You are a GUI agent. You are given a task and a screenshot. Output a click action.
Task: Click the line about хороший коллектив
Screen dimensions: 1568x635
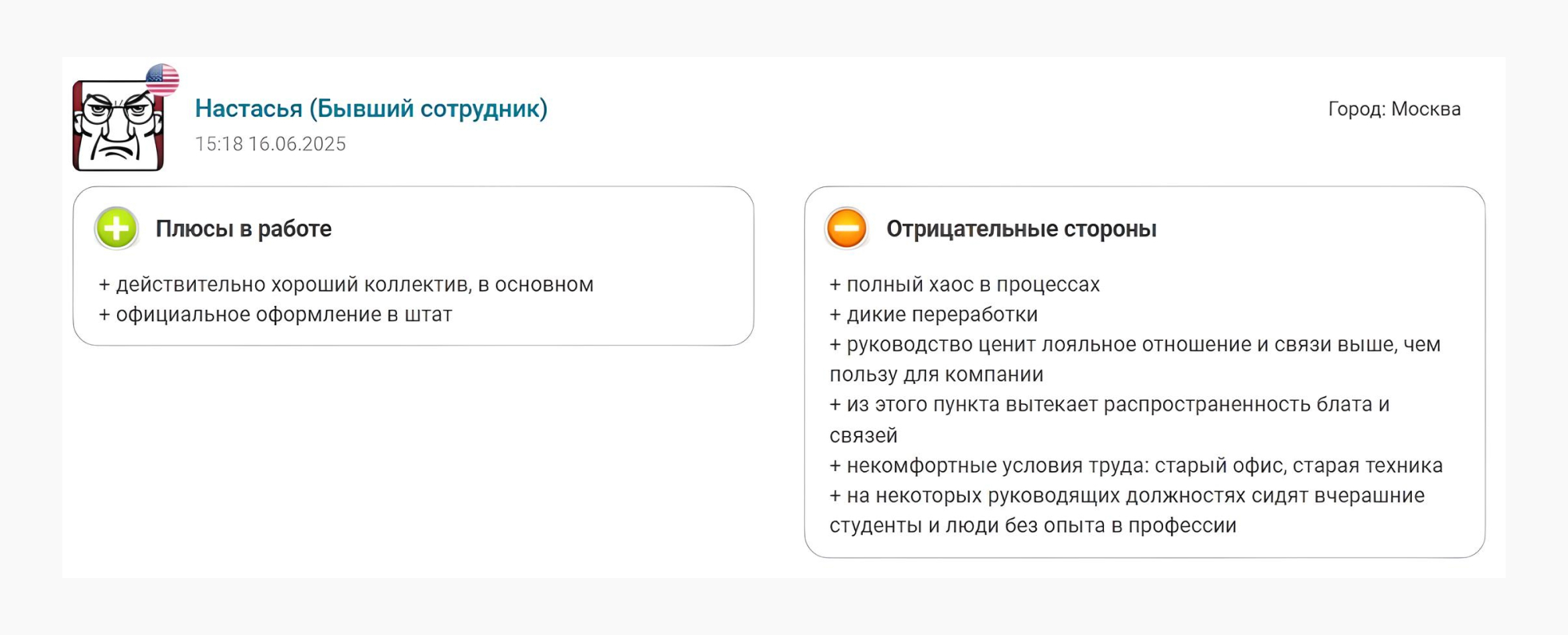pos(346,285)
